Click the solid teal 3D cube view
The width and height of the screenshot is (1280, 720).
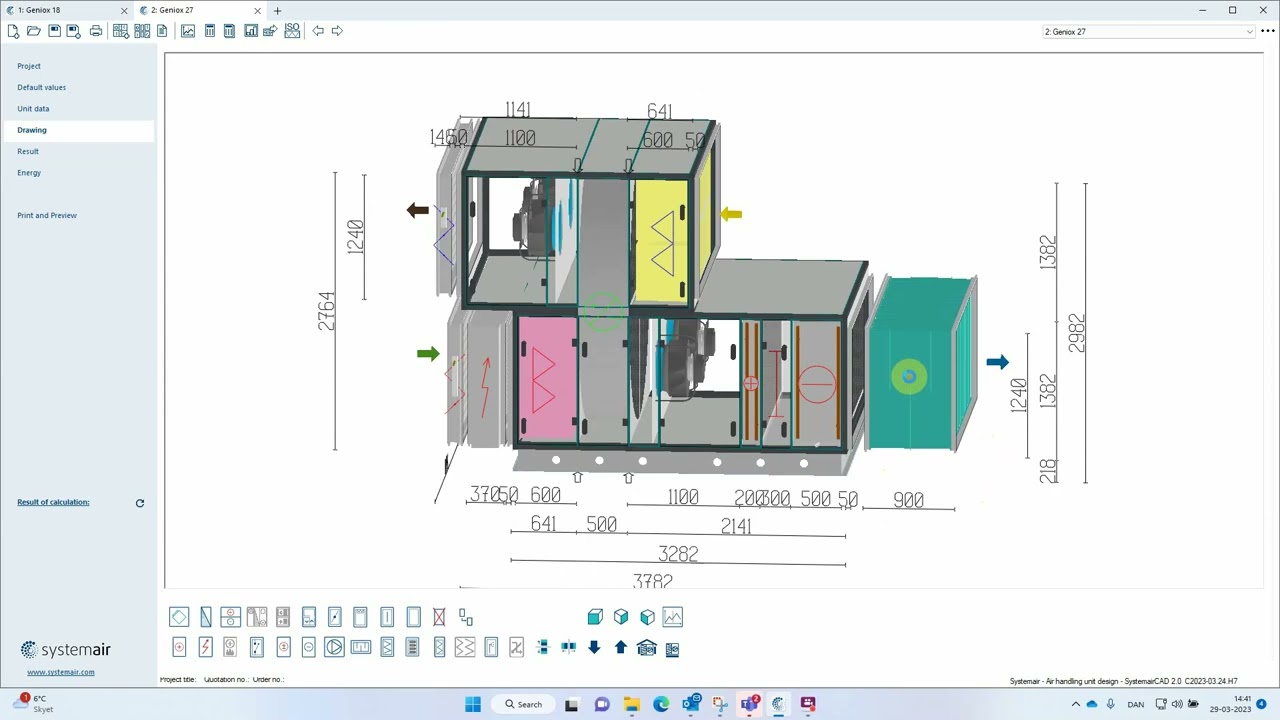tap(595, 617)
